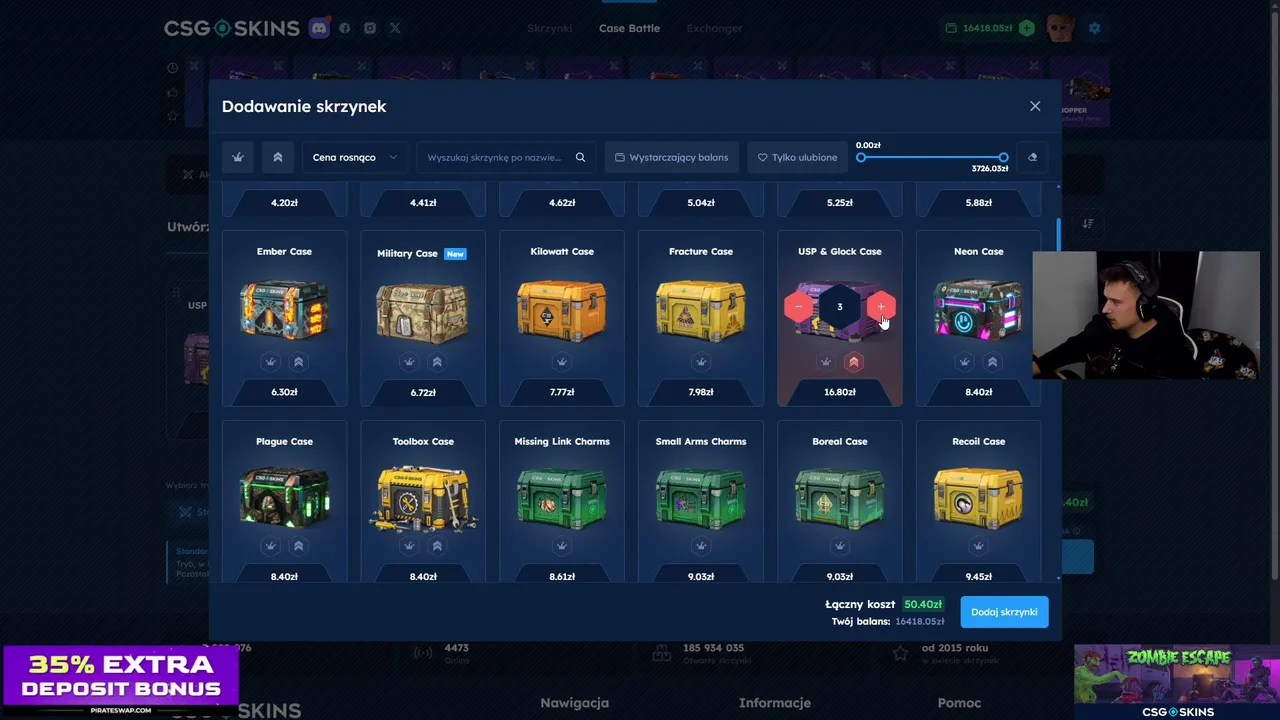Screen dimensions: 1280x720
Task: Select the Ember Case image
Action: click(284, 309)
